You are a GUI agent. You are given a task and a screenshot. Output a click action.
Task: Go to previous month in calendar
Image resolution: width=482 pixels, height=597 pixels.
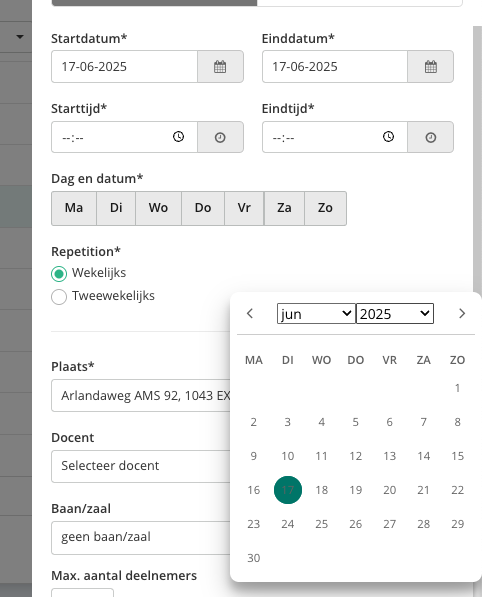pyautogui.click(x=250, y=314)
